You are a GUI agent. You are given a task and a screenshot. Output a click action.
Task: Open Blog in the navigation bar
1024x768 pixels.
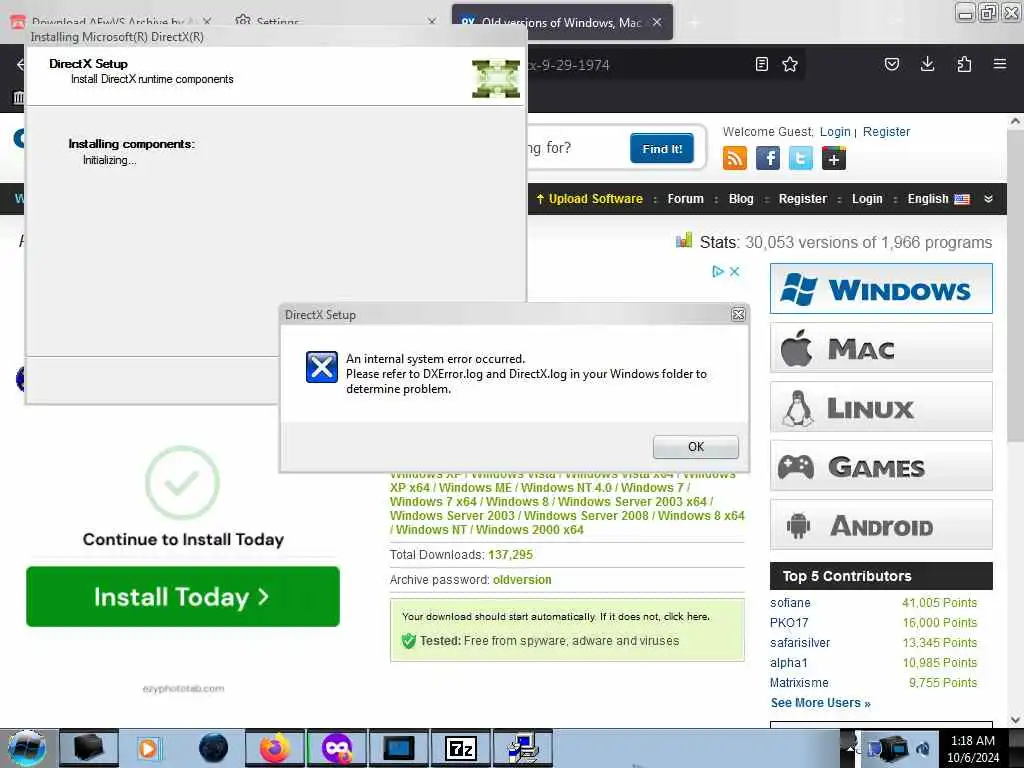coord(741,199)
